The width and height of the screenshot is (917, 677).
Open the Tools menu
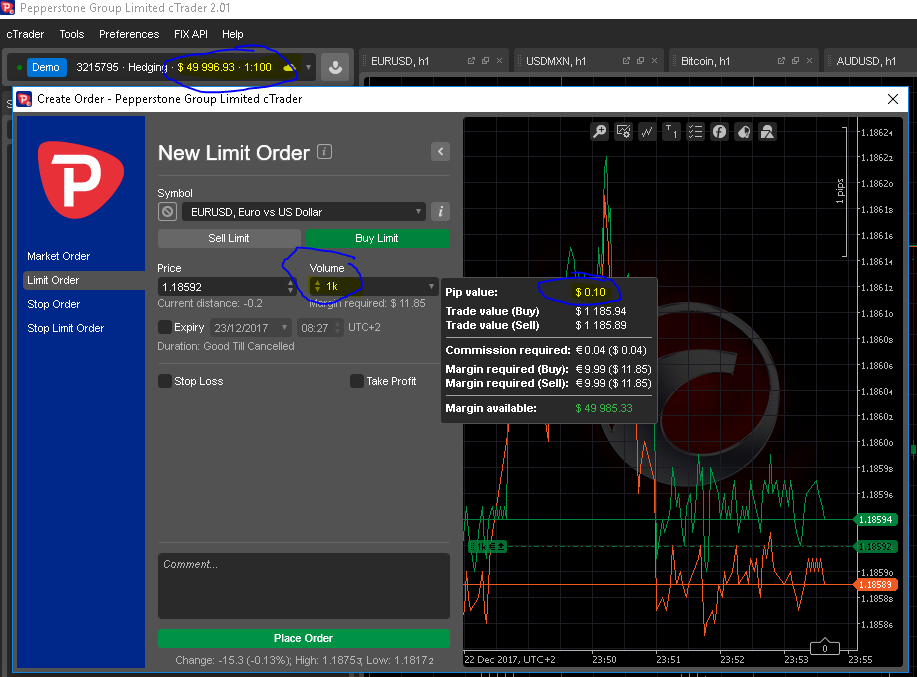click(72, 34)
